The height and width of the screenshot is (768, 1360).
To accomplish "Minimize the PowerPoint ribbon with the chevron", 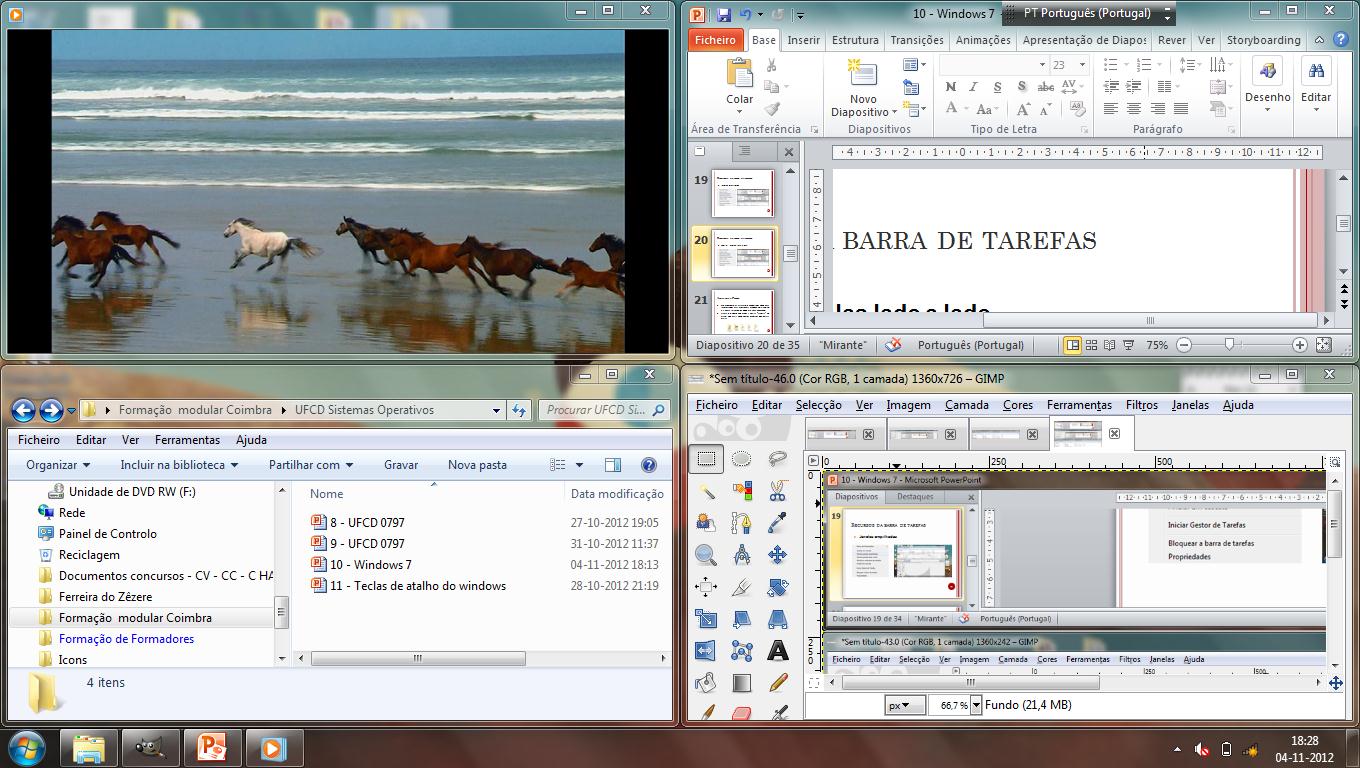I will pyautogui.click(x=1319, y=40).
